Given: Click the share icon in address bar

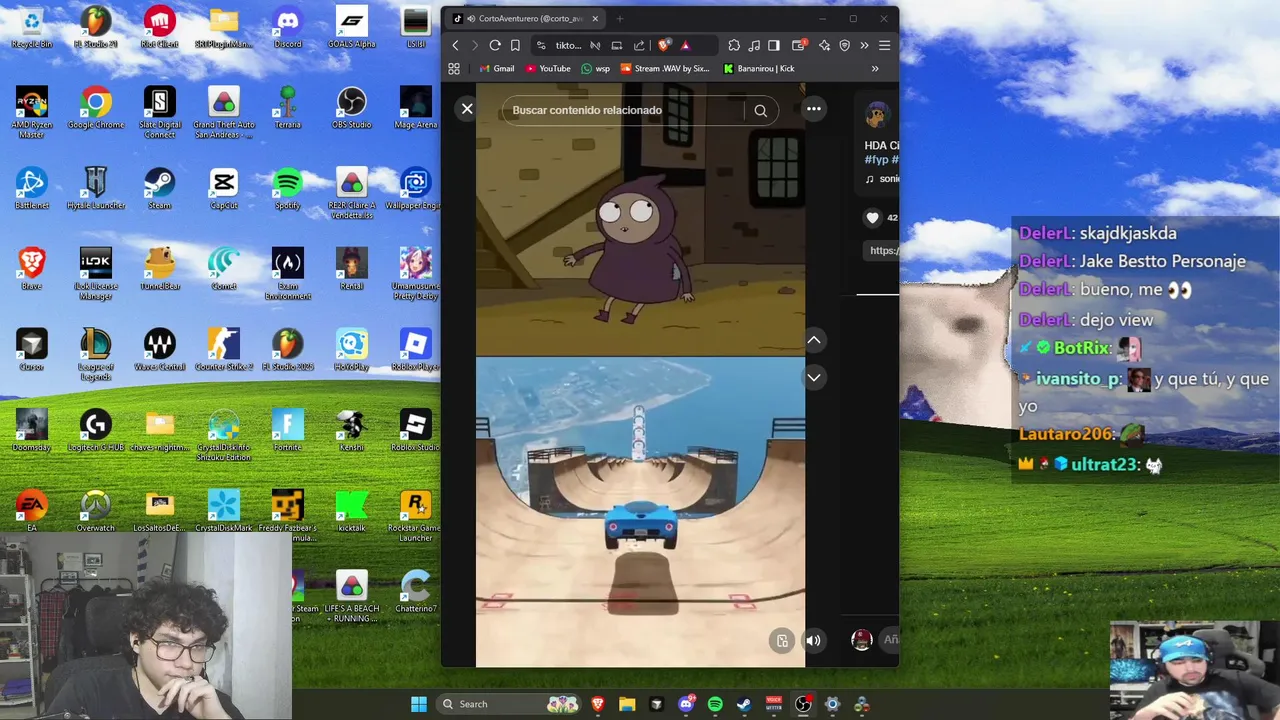Looking at the screenshot, I should pos(640,45).
